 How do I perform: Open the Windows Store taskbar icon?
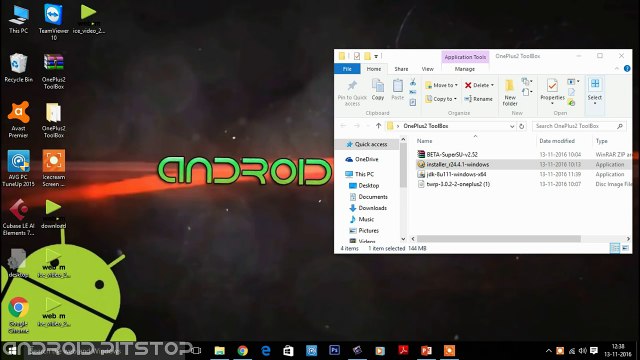289,351
